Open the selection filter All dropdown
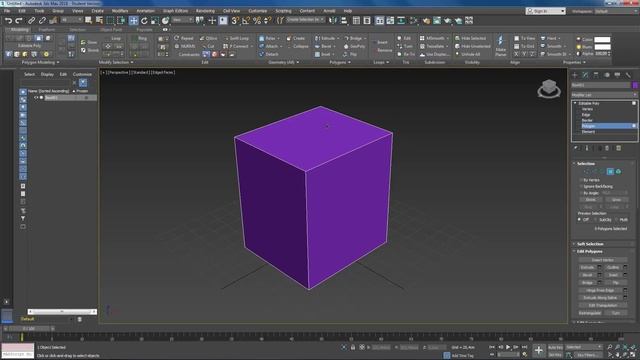Viewport: 640px width, 360px height. (x=71, y=20)
